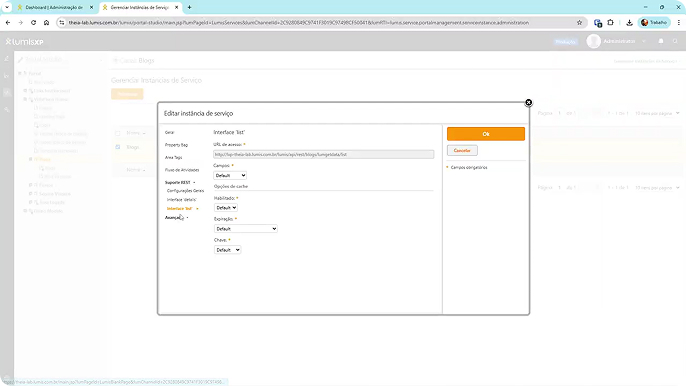Switch to the Dashboard browser tab
Image resolution: width=686 pixels, height=386 pixels.
tap(53, 7)
